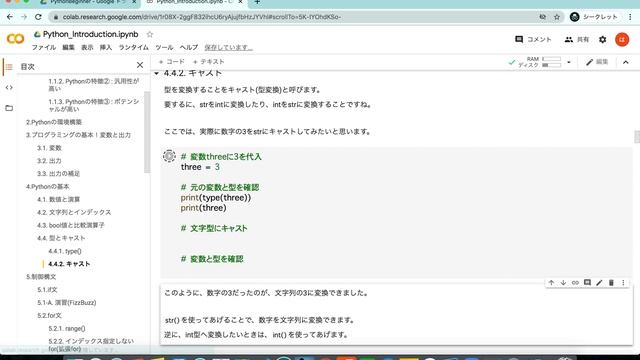Open a new browser tab
The width and height of the screenshot is (640, 360).
(257, 2)
